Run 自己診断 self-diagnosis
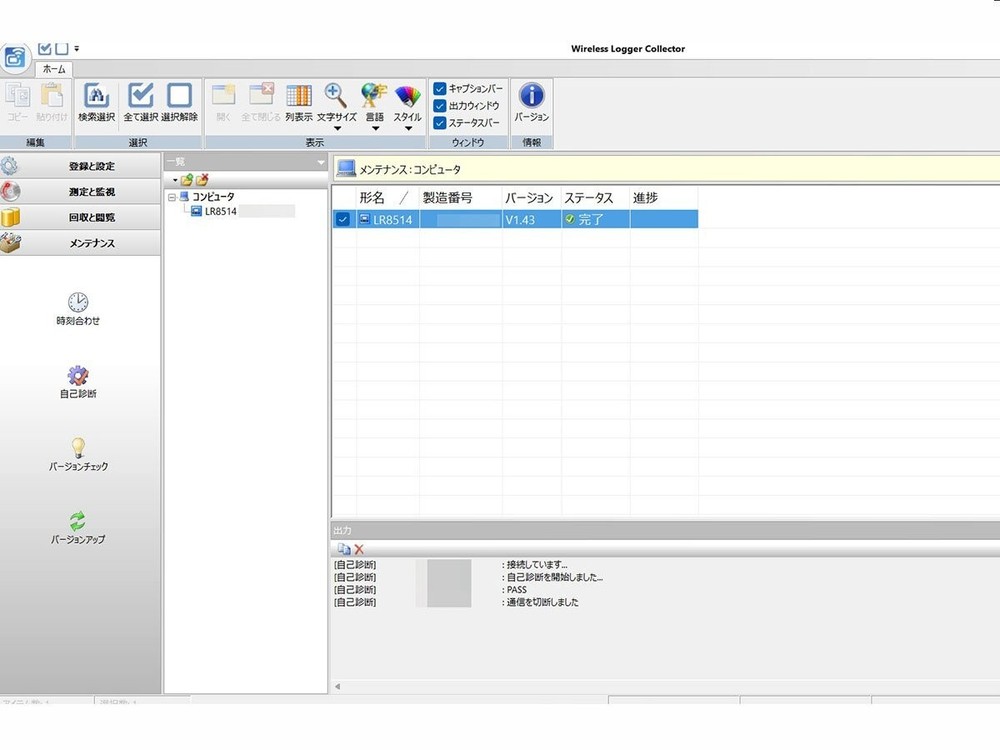This screenshot has height=750, width=1000. point(78,376)
